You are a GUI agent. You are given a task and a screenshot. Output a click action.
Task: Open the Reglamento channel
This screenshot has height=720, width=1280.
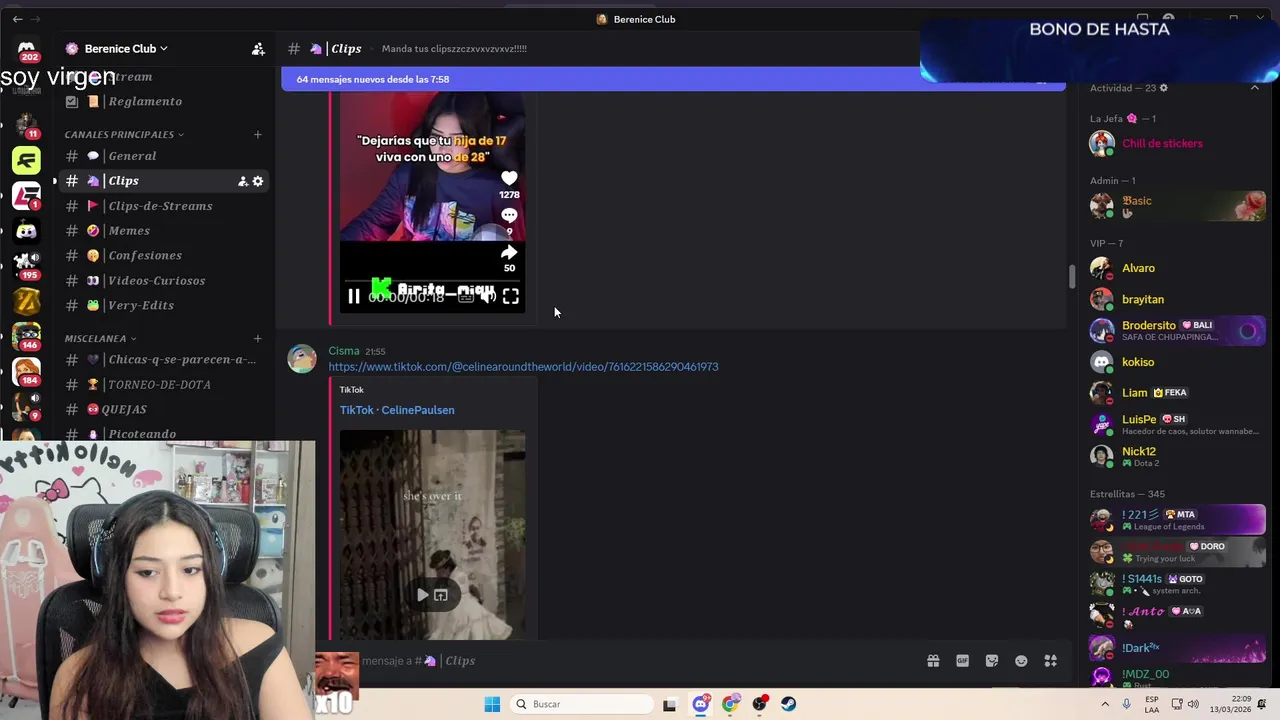(160, 101)
